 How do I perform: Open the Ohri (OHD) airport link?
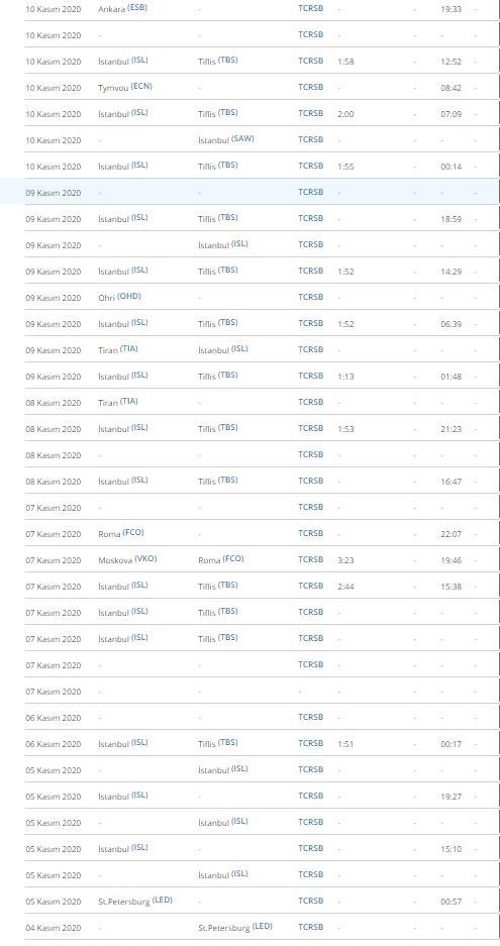coord(119,297)
